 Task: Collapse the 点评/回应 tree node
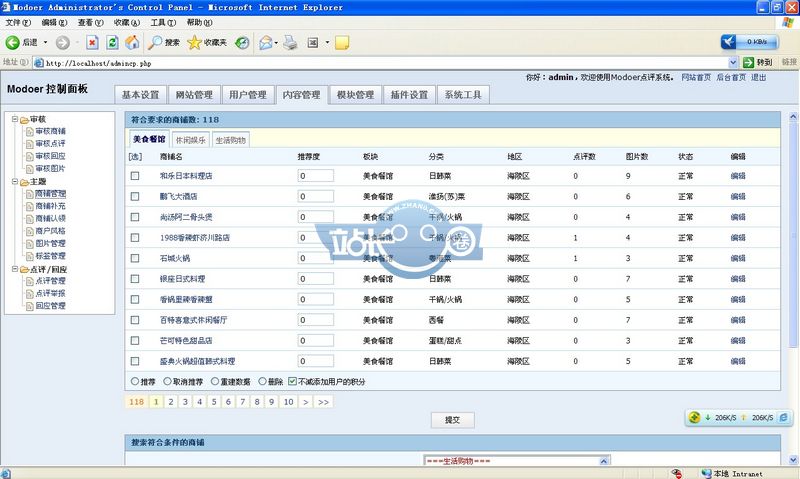(x=15, y=269)
